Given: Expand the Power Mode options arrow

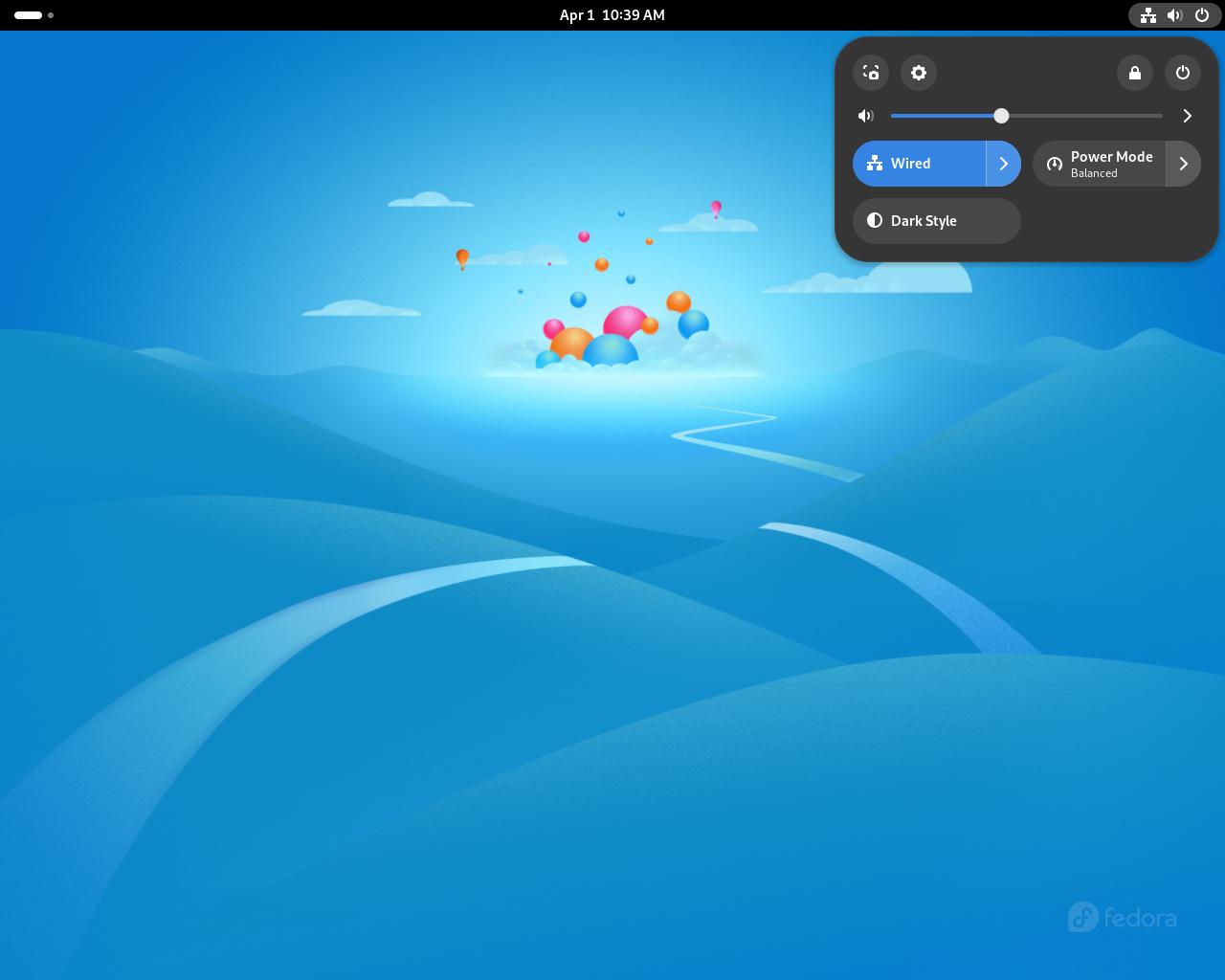Looking at the screenshot, I should coord(1184,164).
